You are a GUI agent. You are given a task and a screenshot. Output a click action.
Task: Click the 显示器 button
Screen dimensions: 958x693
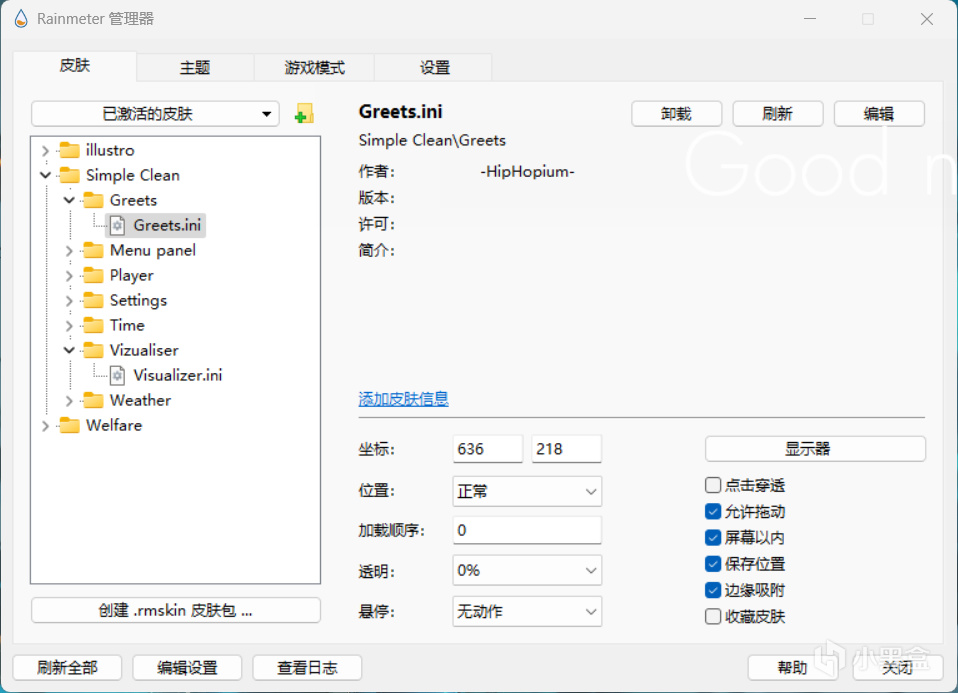pyautogui.click(x=815, y=449)
